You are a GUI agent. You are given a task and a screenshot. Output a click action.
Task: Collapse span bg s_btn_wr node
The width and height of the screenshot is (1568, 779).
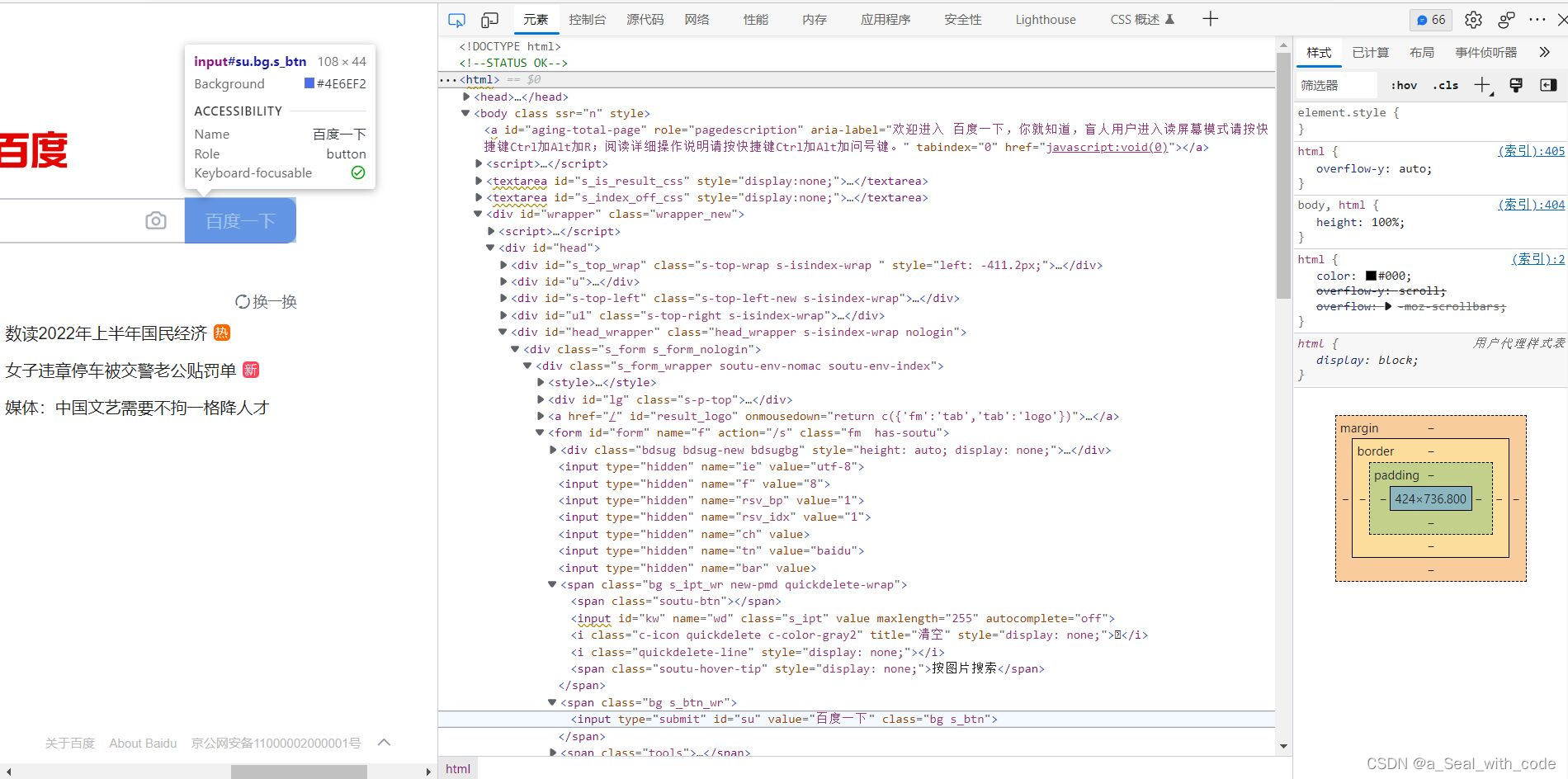pyautogui.click(x=552, y=702)
